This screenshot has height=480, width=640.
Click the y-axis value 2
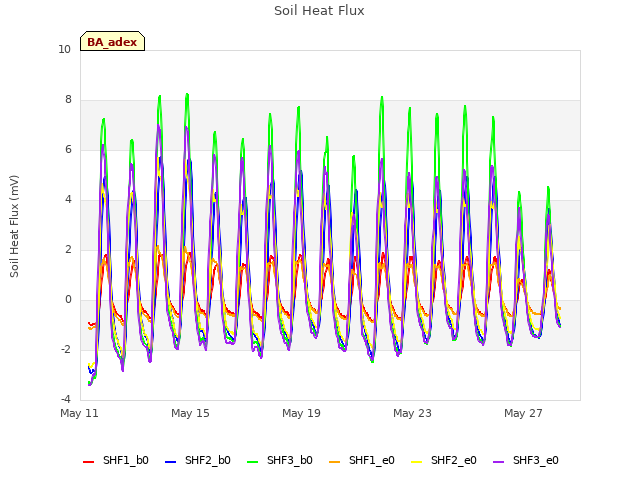[x=68, y=250]
